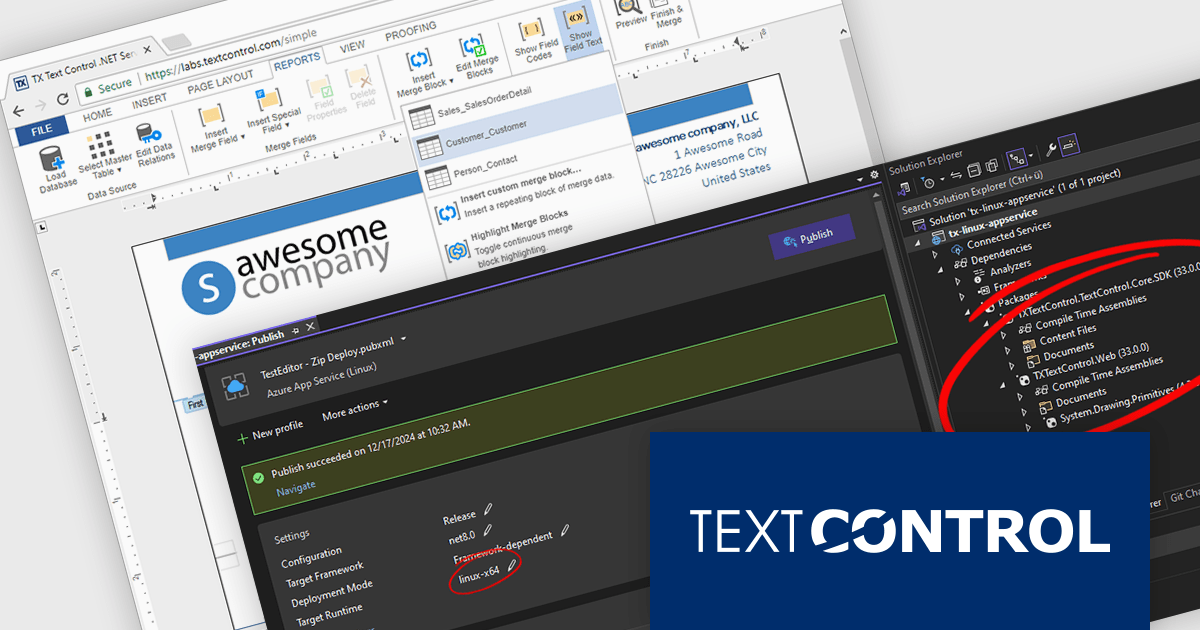1200x630 pixels.
Task: Open the More actions dropdown
Action: point(354,410)
